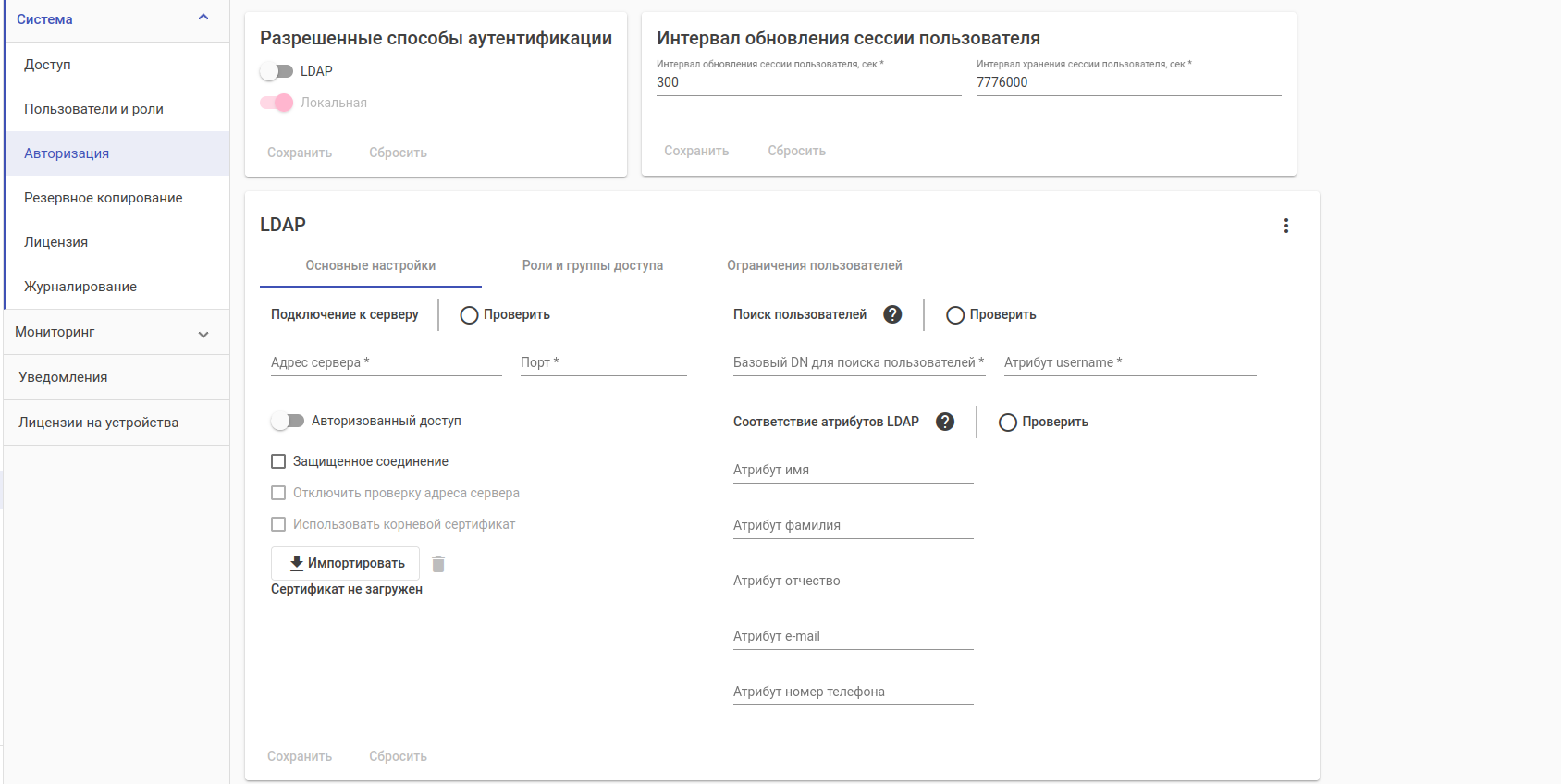Open the LDAP card three-dot menu
The height and width of the screenshot is (784, 1561).
coord(1285,226)
